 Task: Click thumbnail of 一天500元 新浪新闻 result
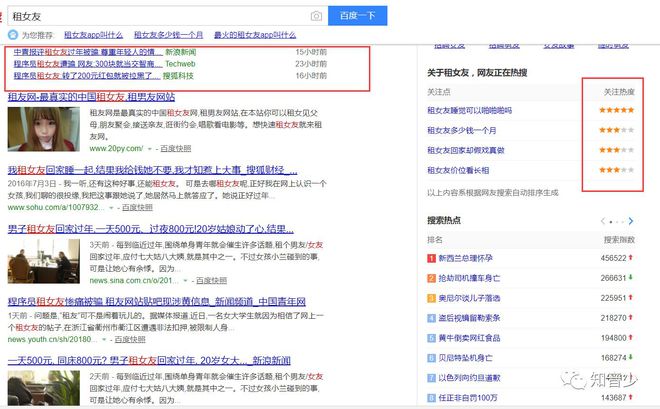pyautogui.click(x=44, y=388)
